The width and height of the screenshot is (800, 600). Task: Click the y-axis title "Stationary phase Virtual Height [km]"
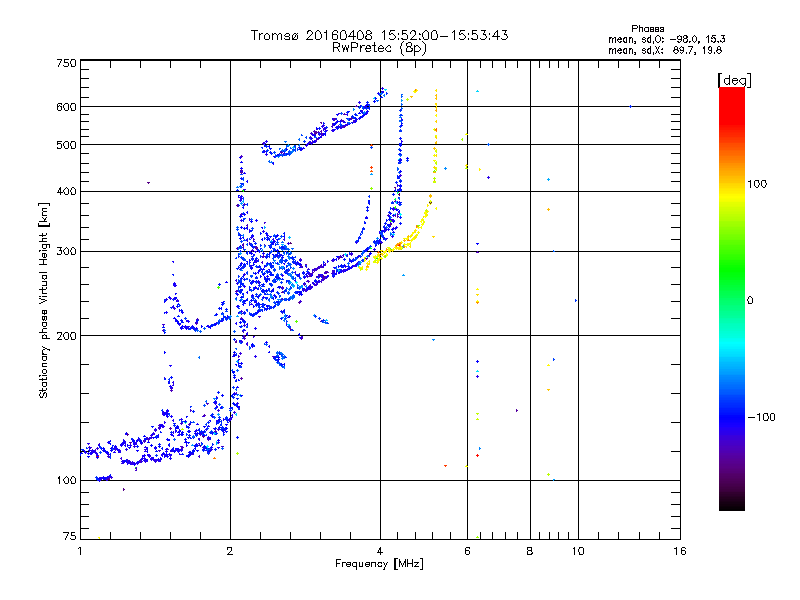click(44, 300)
